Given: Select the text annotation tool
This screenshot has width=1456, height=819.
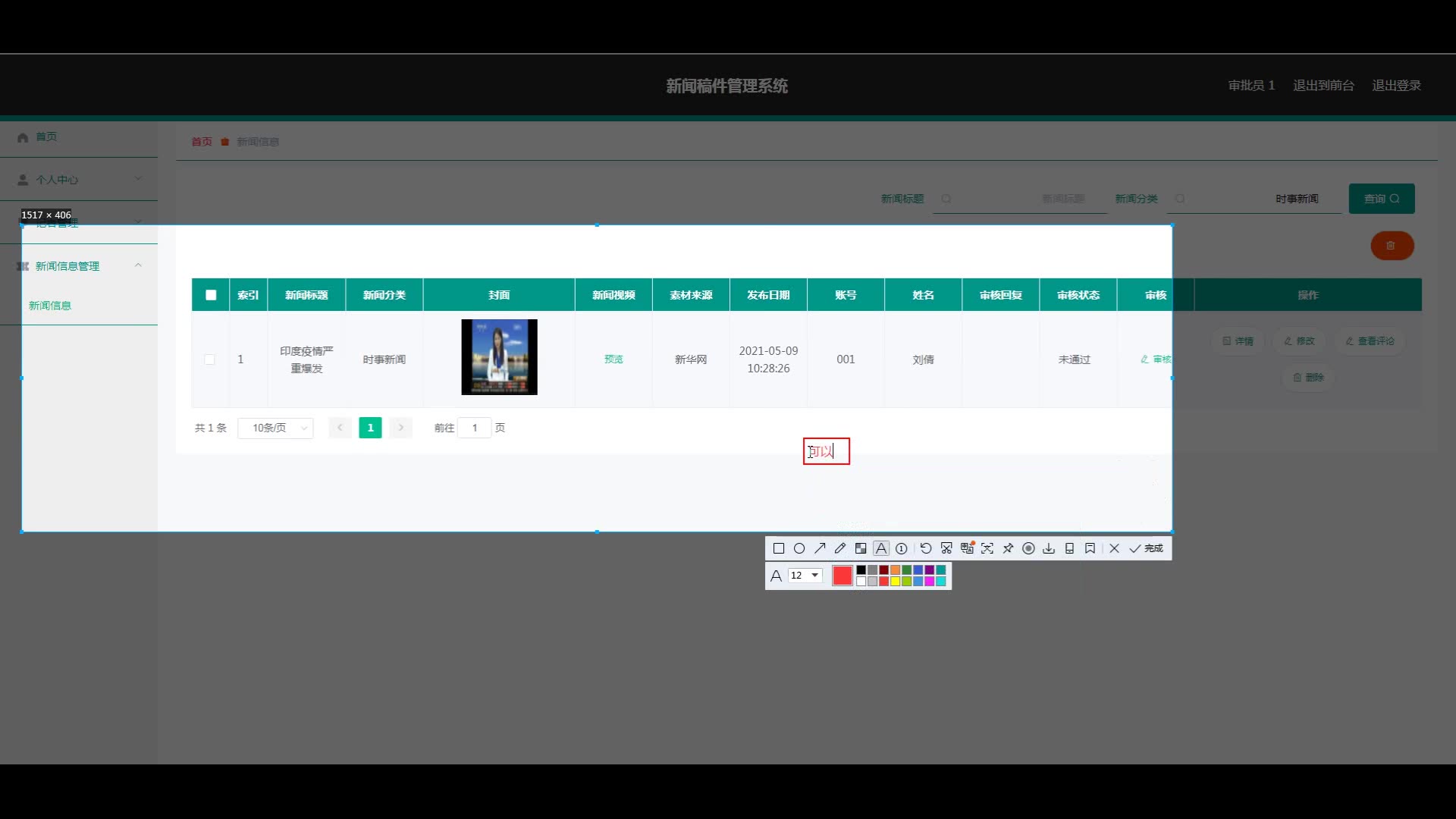Looking at the screenshot, I should tap(881, 548).
